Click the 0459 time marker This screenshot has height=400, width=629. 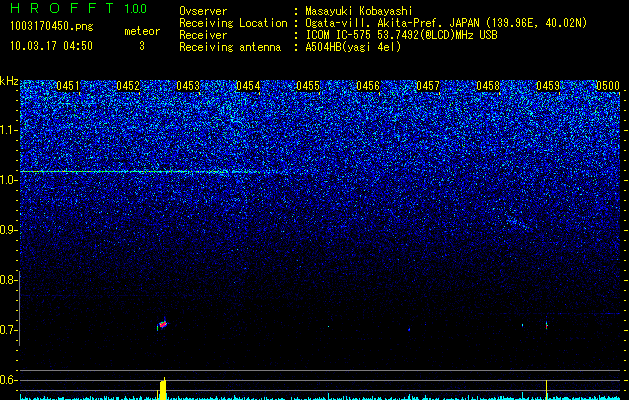click(x=548, y=86)
